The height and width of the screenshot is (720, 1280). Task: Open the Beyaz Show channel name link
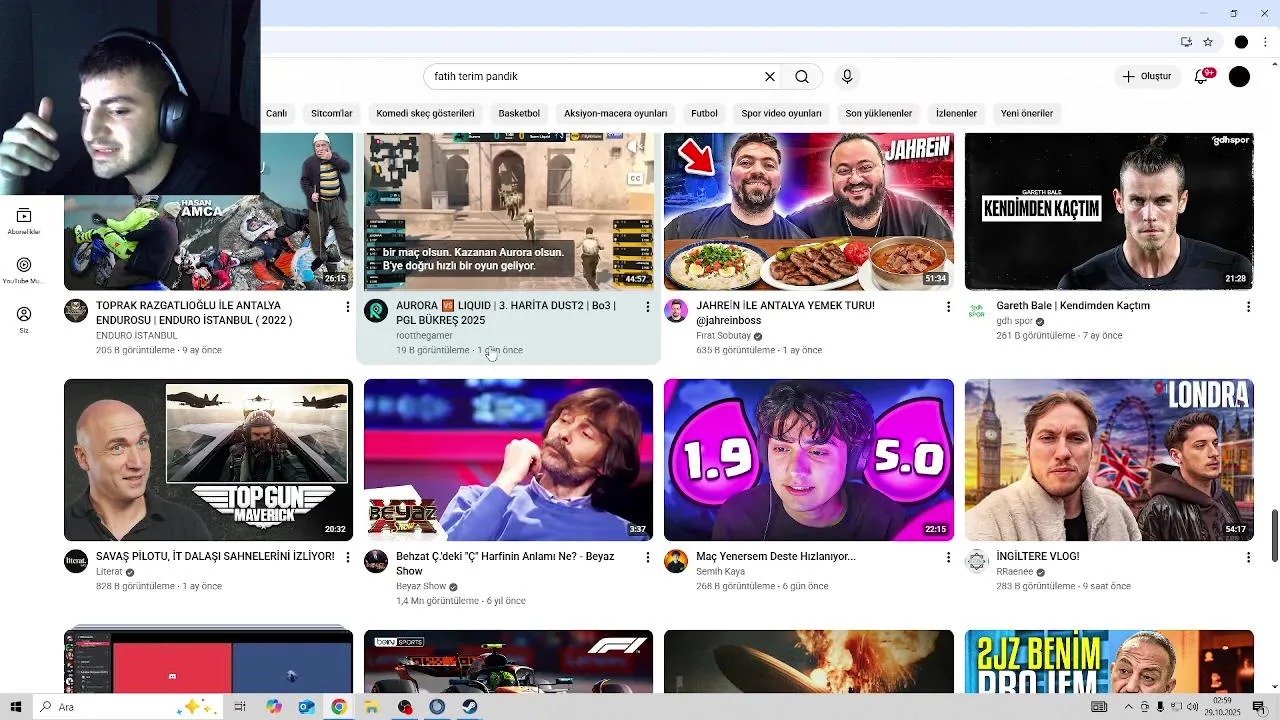pos(421,586)
